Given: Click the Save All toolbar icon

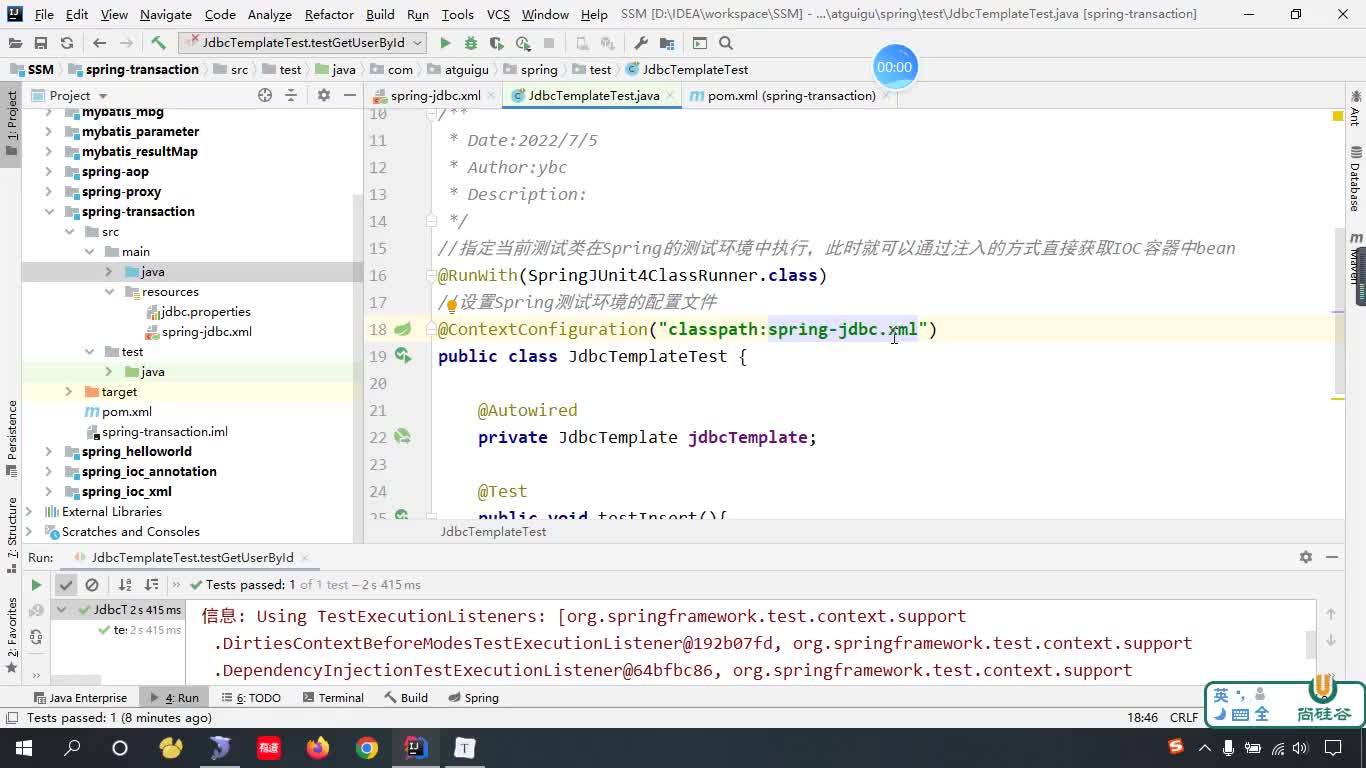Looking at the screenshot, I should click(41, 43).
